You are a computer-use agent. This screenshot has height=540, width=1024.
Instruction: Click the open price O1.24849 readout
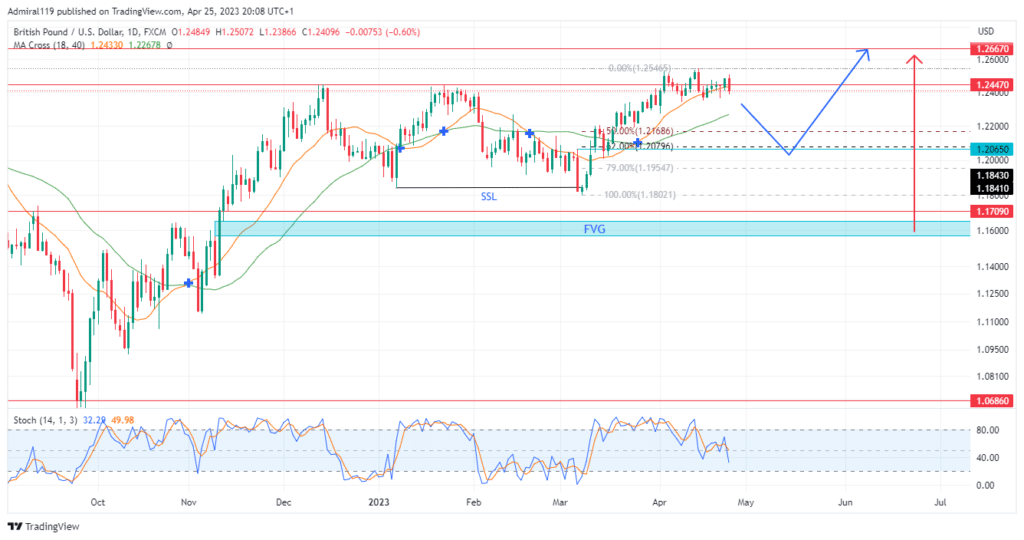(x=191, y=31)
